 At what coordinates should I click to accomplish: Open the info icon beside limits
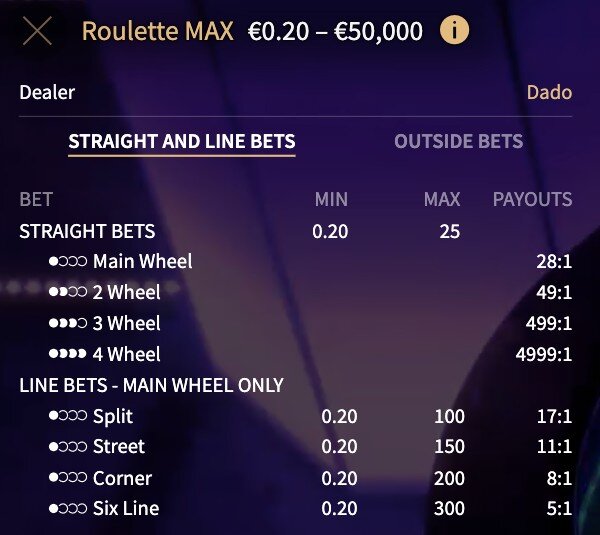click(x=454, y=30)
